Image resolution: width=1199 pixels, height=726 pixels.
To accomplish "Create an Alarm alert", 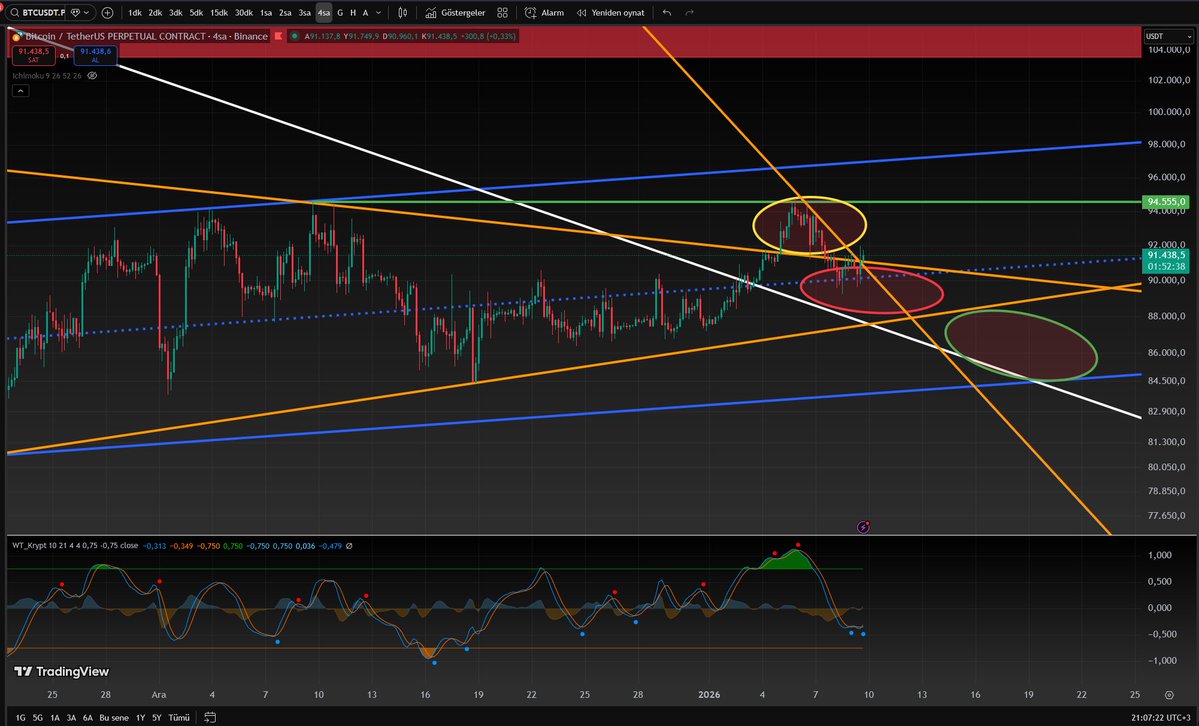I will point(544,13).
